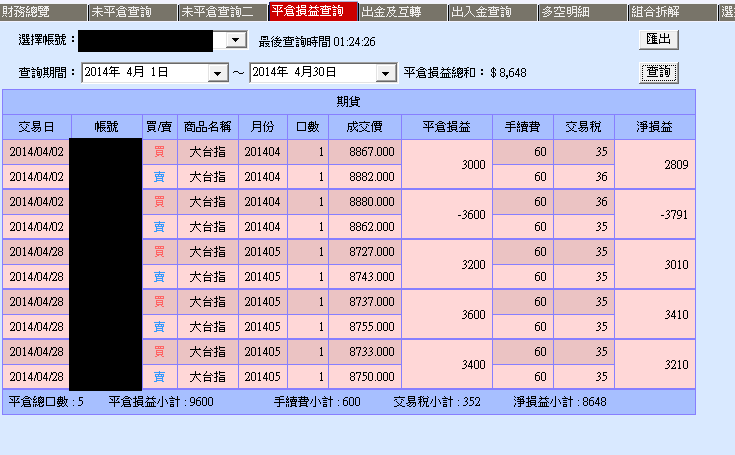Click the 月份 column header
This screenshot has width=735, height=455.
(x=263, y=127)
